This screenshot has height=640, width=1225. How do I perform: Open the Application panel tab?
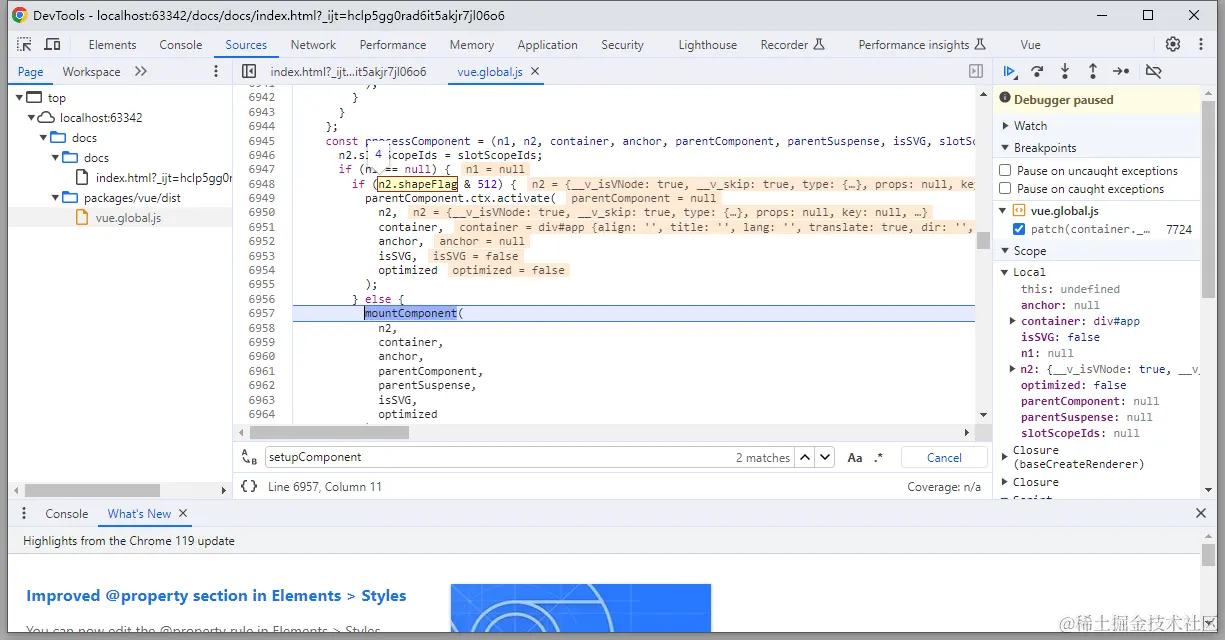(x=547, y=45)
